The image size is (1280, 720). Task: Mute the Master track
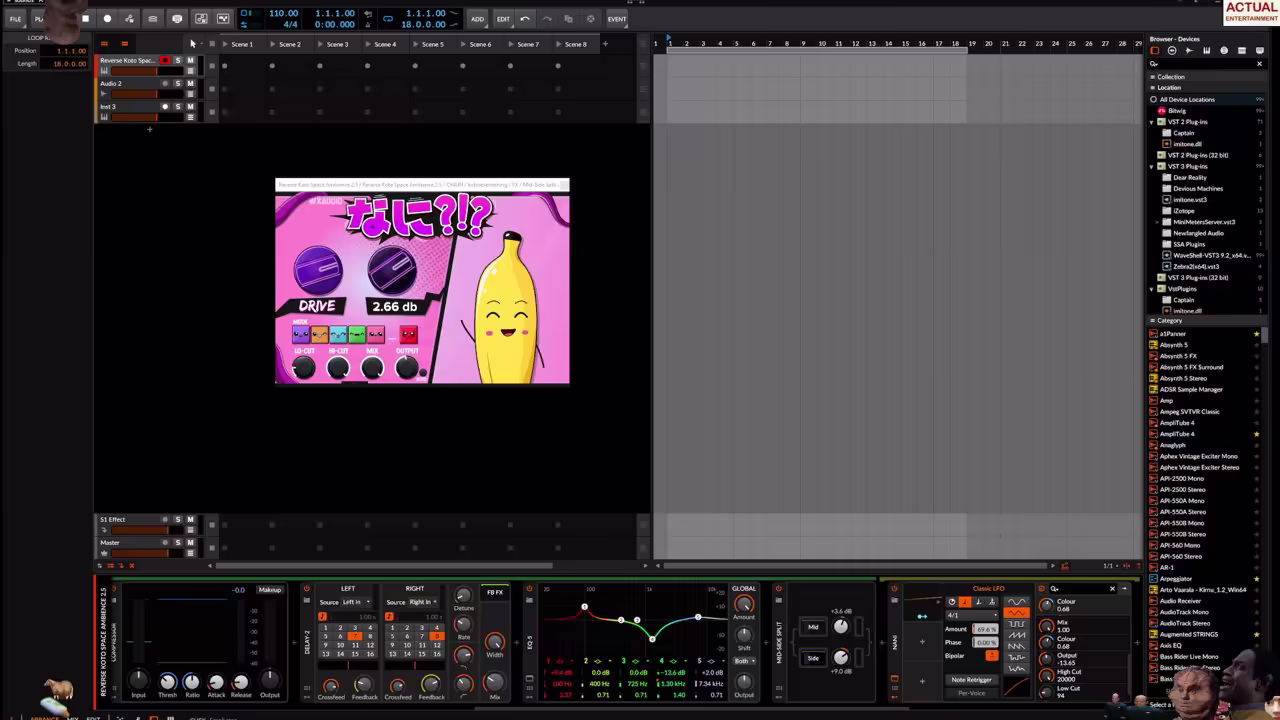(190, 543)
